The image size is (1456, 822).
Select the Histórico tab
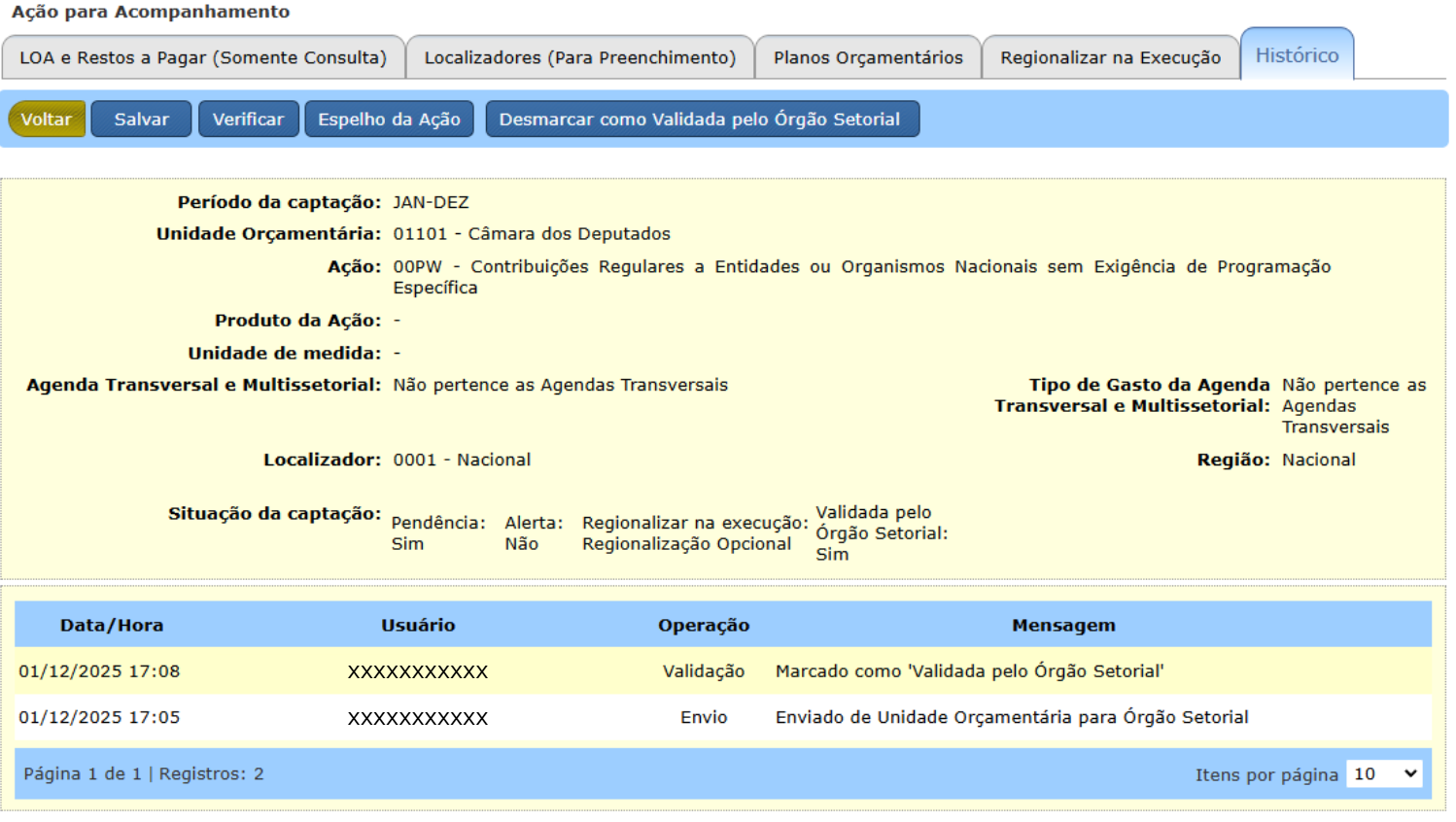tap(1297, 56)
